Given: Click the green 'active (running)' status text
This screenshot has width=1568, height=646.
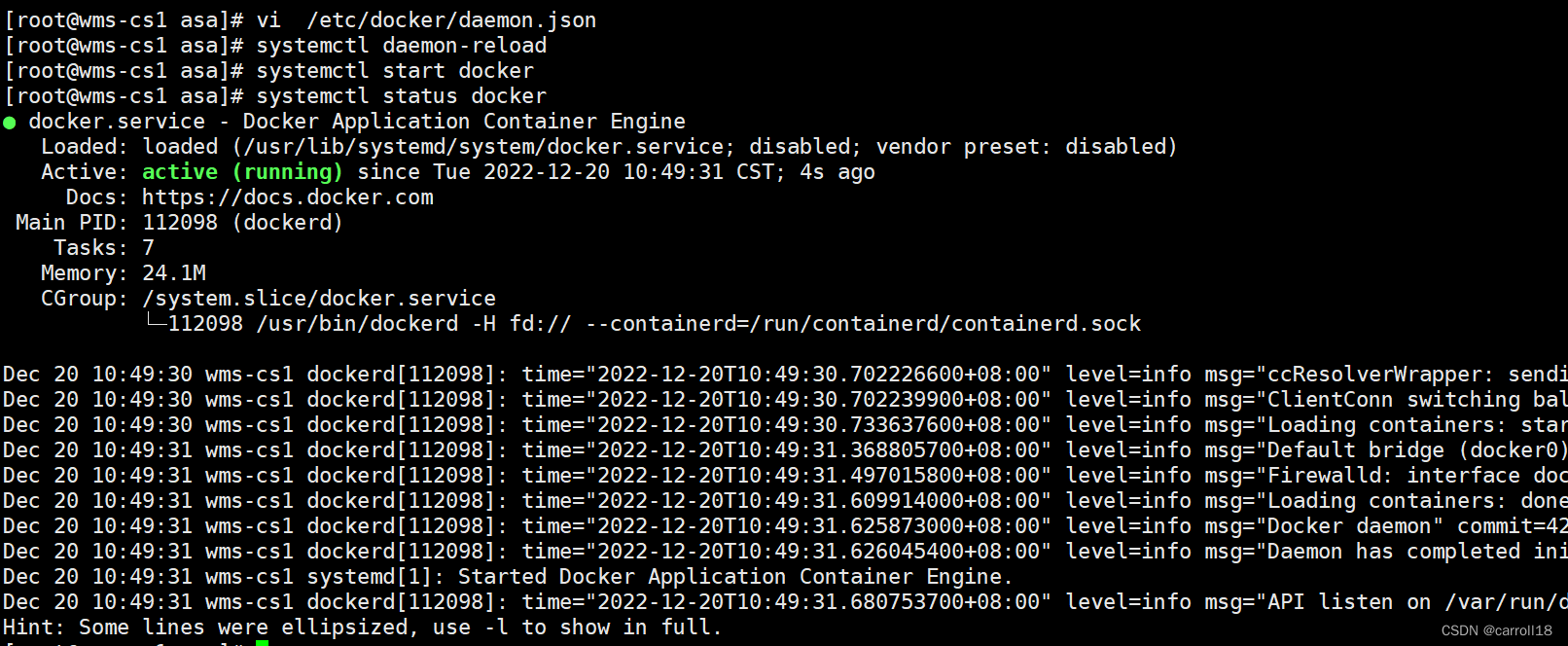Looking at the screenshot, I should [x=242, y=172].
